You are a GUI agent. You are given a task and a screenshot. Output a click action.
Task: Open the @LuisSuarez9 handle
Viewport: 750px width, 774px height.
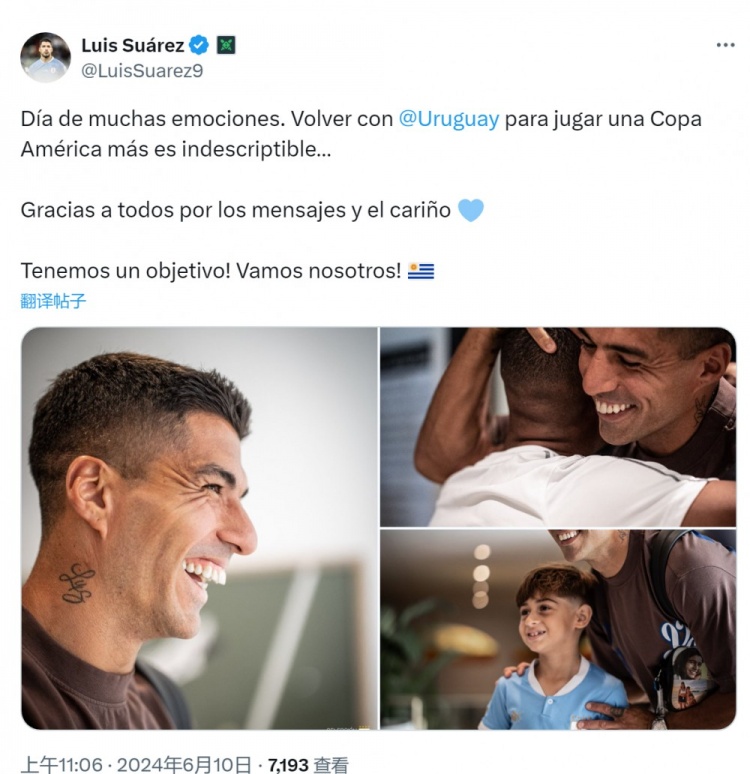pos(142,71)
